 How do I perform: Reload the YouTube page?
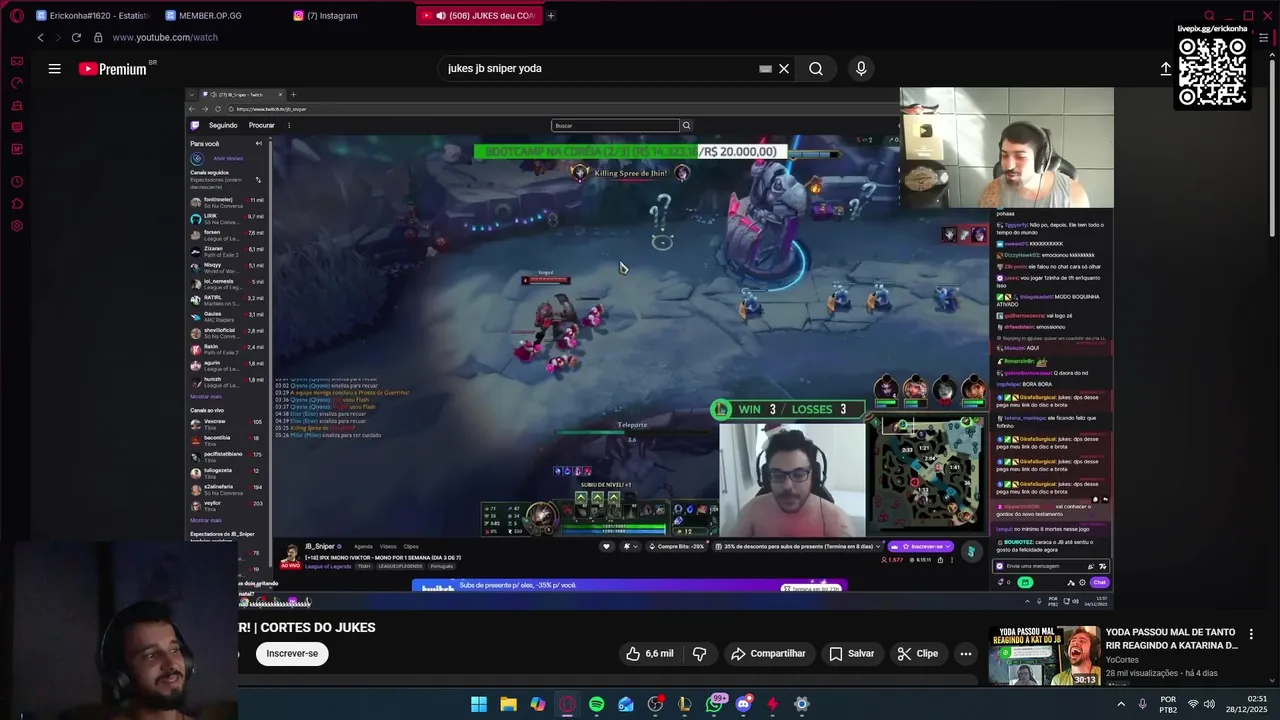coord(76,38)
